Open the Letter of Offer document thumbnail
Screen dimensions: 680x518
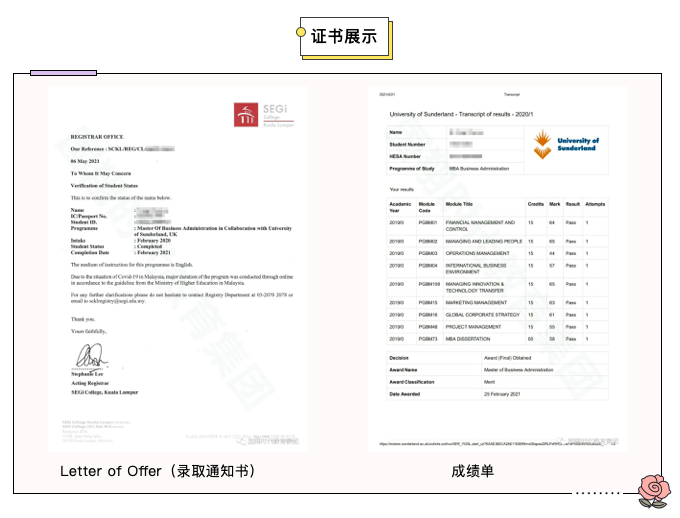click(x=177, y=269)
